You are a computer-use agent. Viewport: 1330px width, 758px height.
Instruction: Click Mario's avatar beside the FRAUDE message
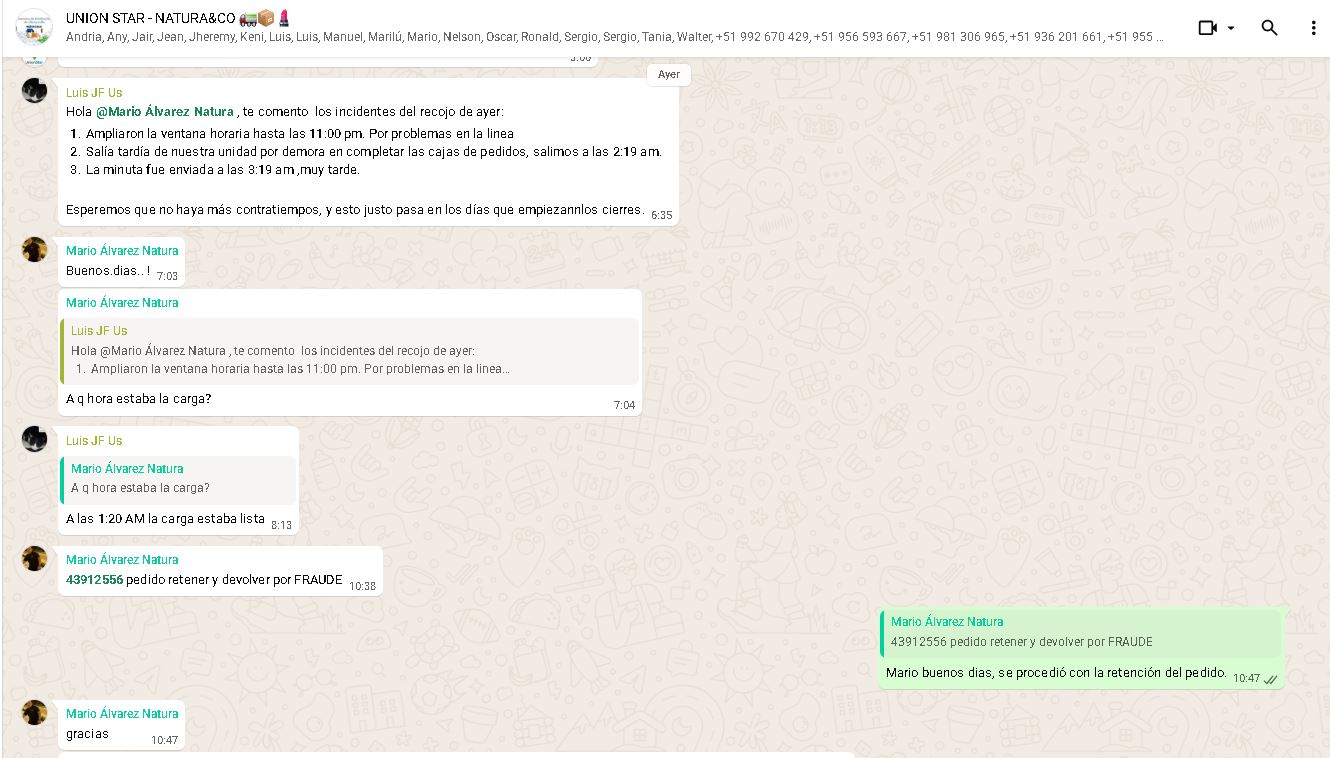point(35,559)
